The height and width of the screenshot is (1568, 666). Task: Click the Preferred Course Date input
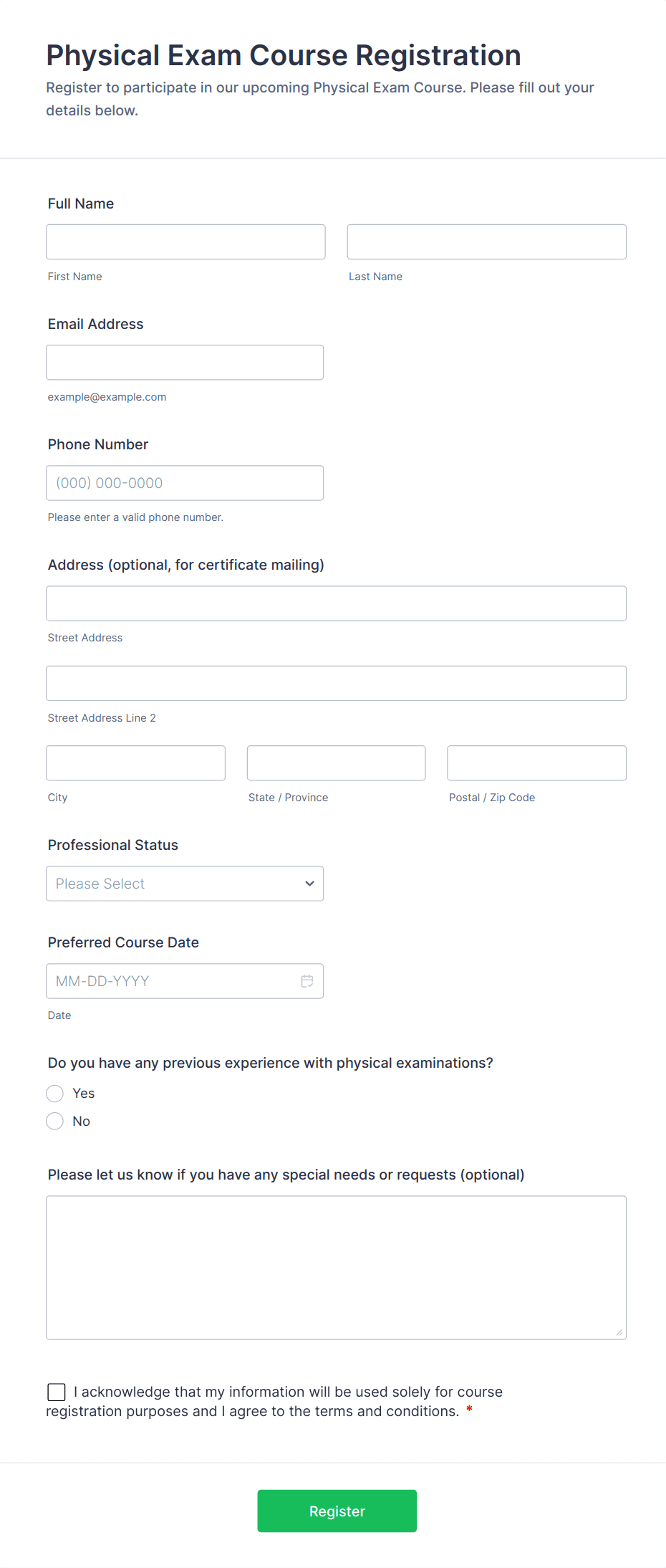pyautogui.click(x=172, y=981)
